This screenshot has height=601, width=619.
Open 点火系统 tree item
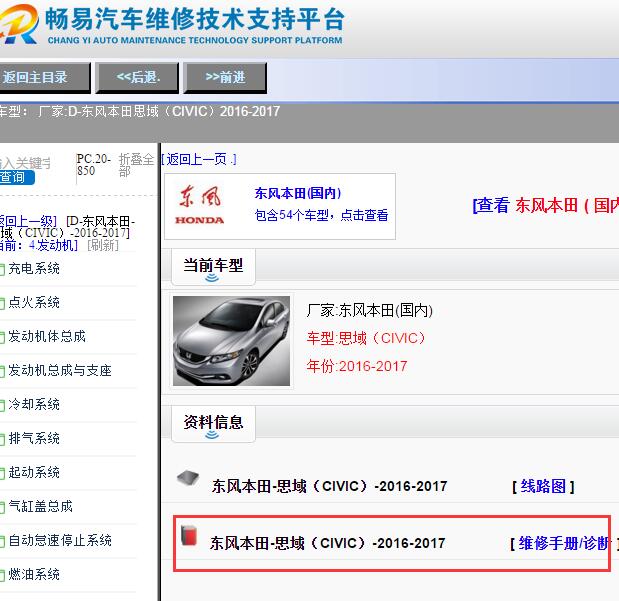pos(34,302)
